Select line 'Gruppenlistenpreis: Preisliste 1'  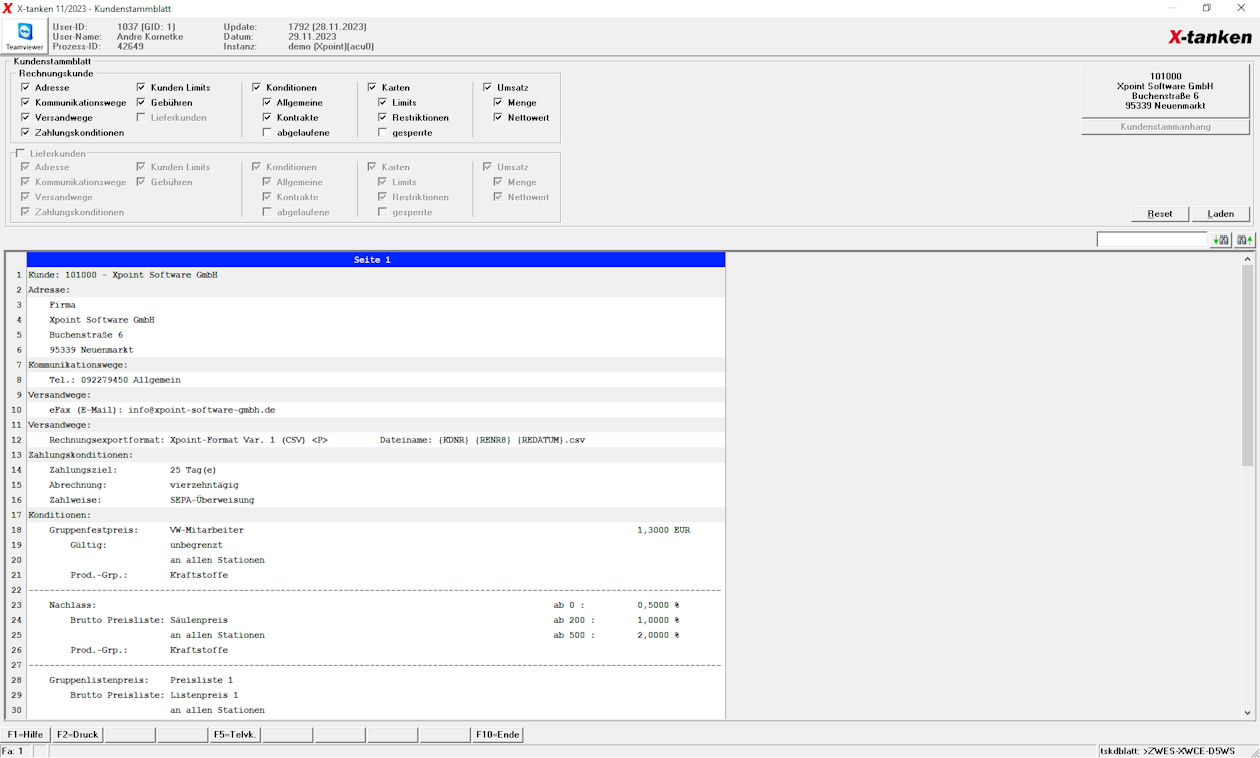tap(375, 680)
